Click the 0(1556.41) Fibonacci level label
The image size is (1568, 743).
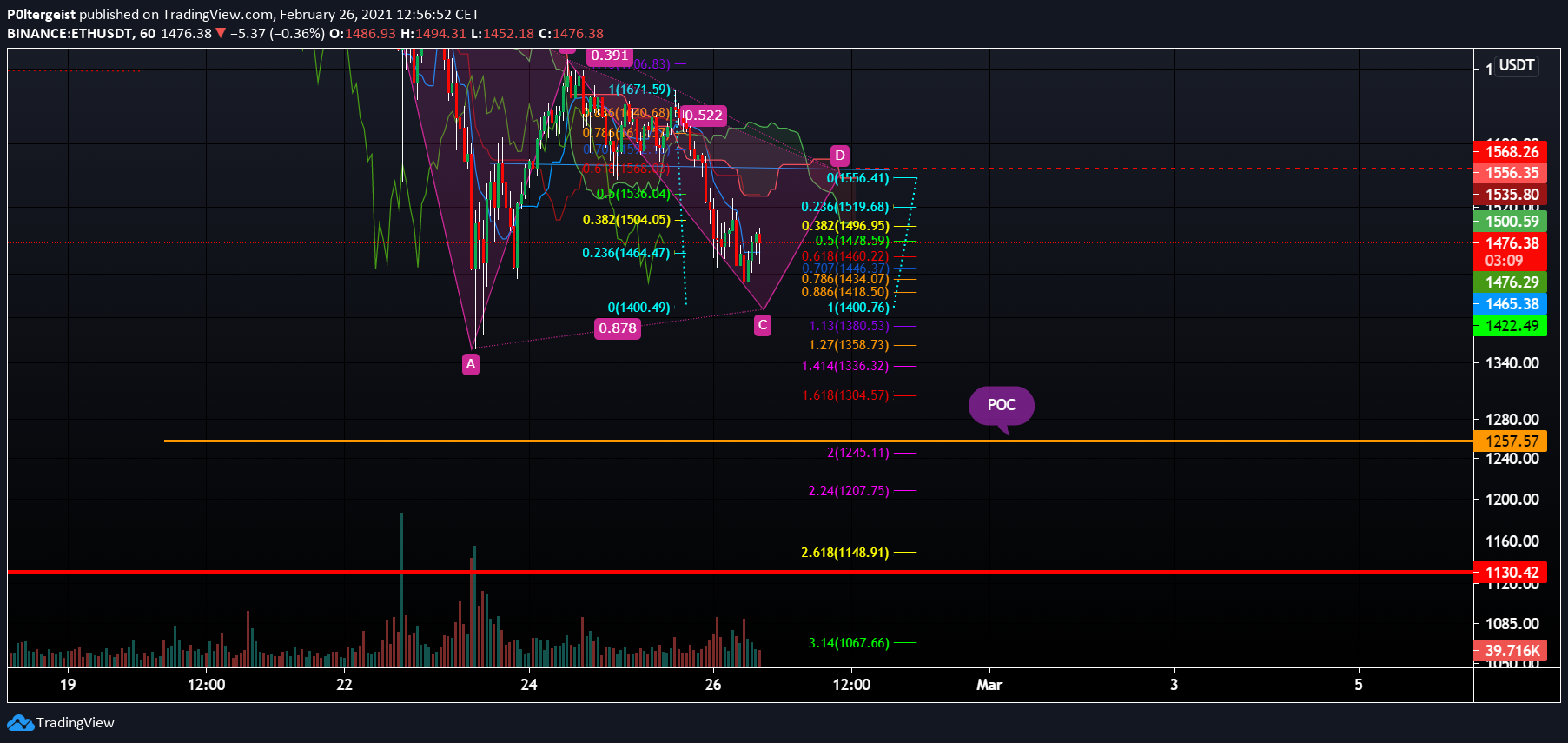point(858,178)
